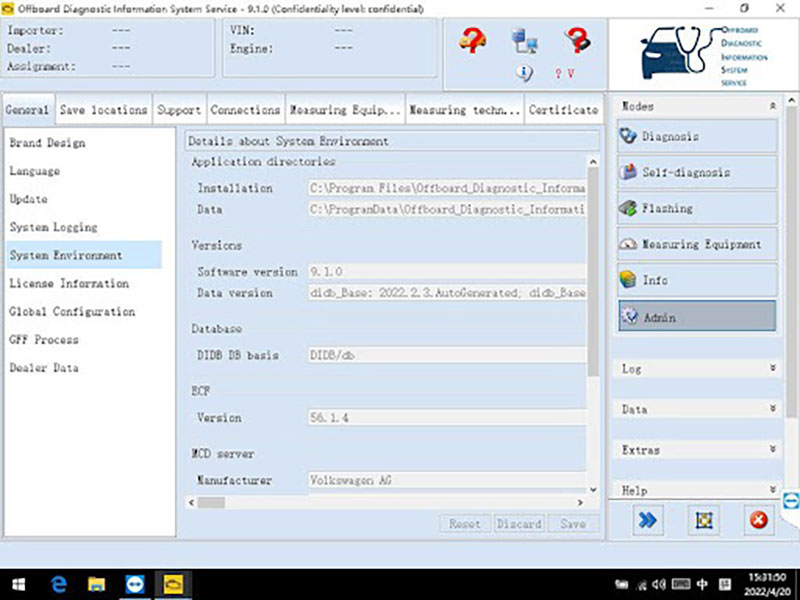The image size is (800, 600).
Task: Click the details scroll-up arrow
Action: tap(593, 162)
